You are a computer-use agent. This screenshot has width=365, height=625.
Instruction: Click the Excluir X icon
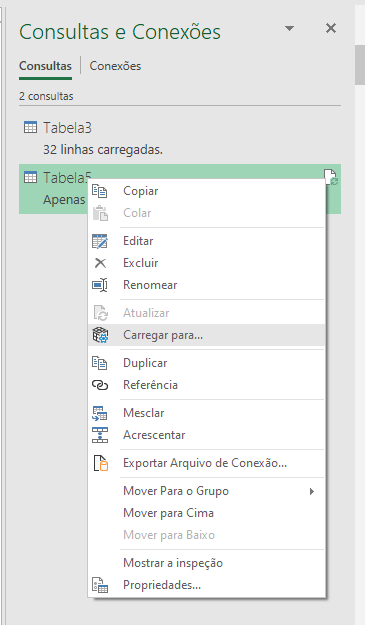[x=100, y=263]
